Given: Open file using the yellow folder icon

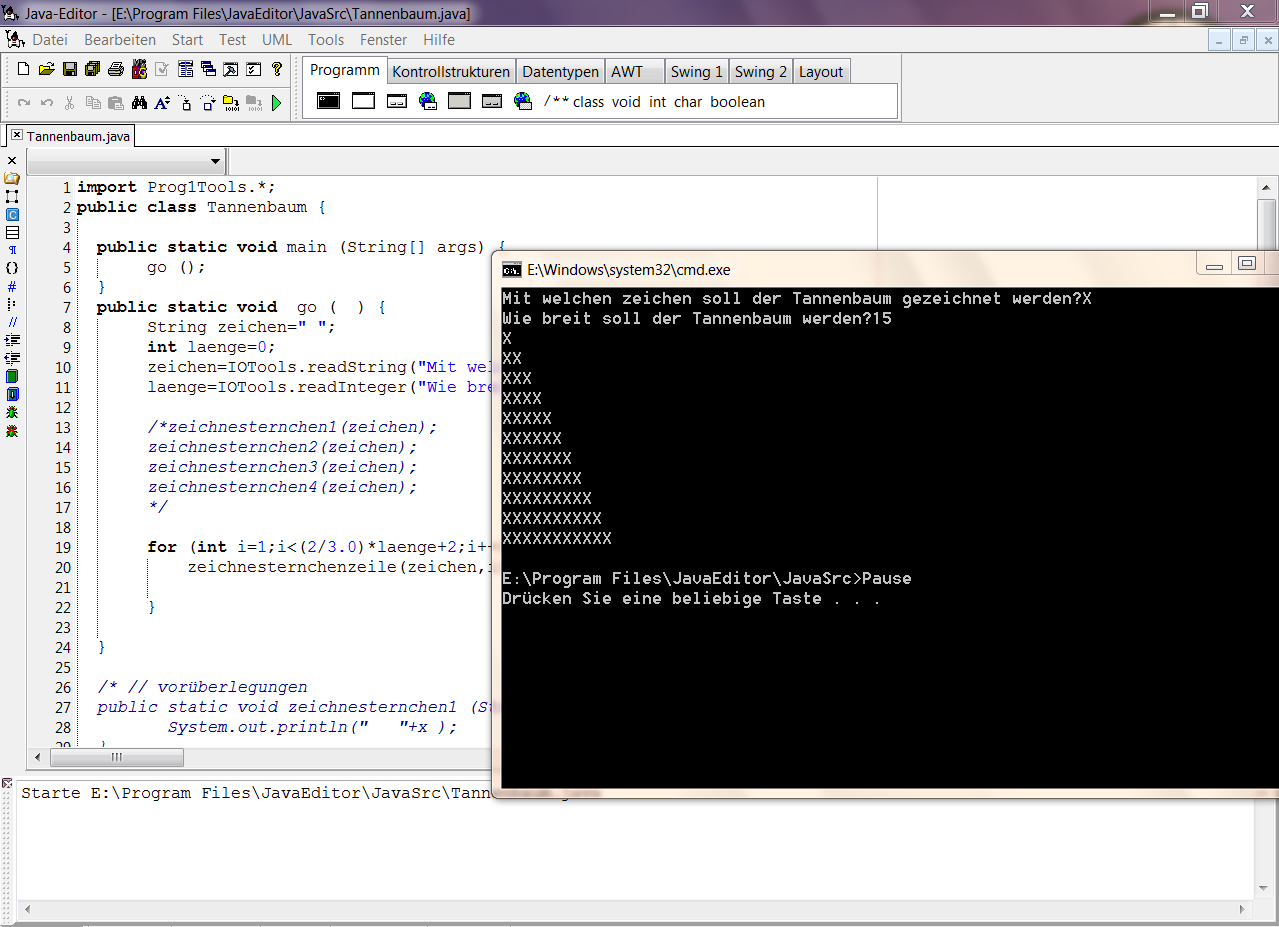Looking at the screenshot, I should click(46, 70).
